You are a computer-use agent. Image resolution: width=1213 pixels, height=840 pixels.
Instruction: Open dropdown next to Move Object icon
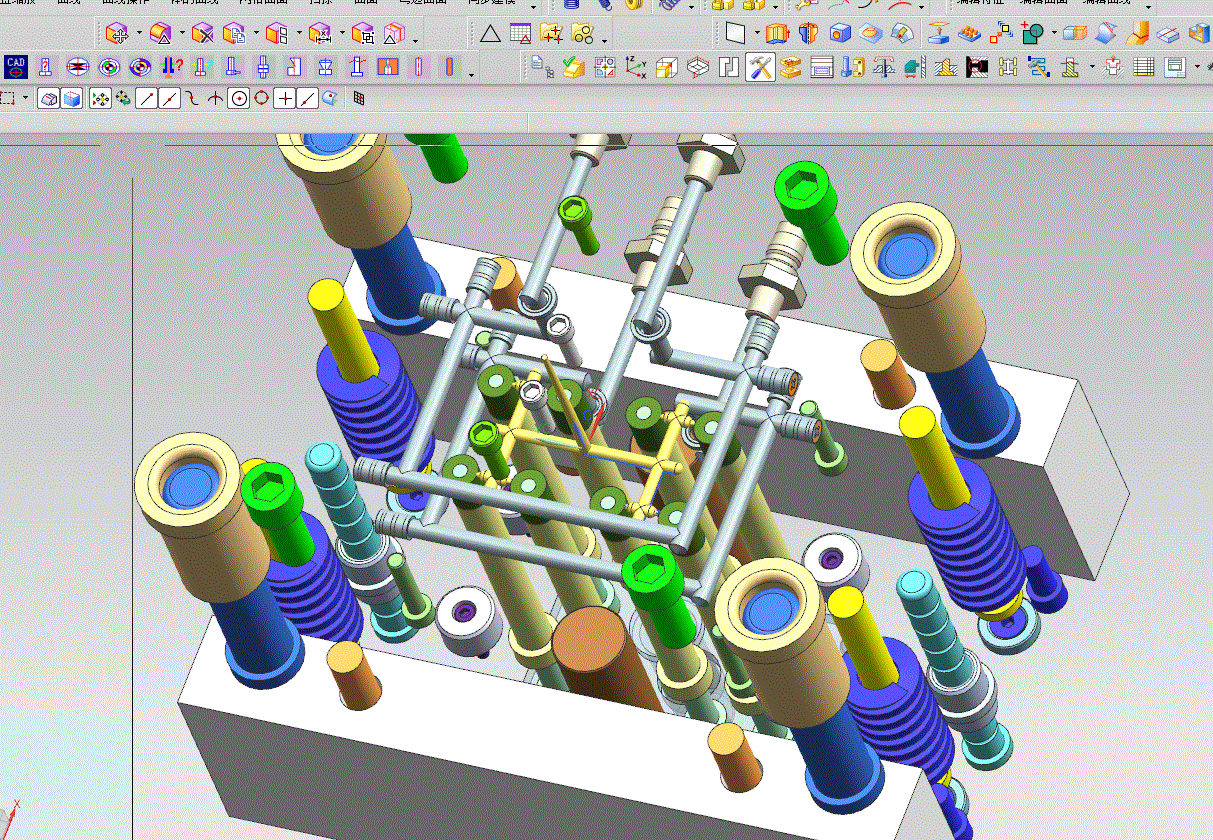pyautogui.click(x=139, y=35)
